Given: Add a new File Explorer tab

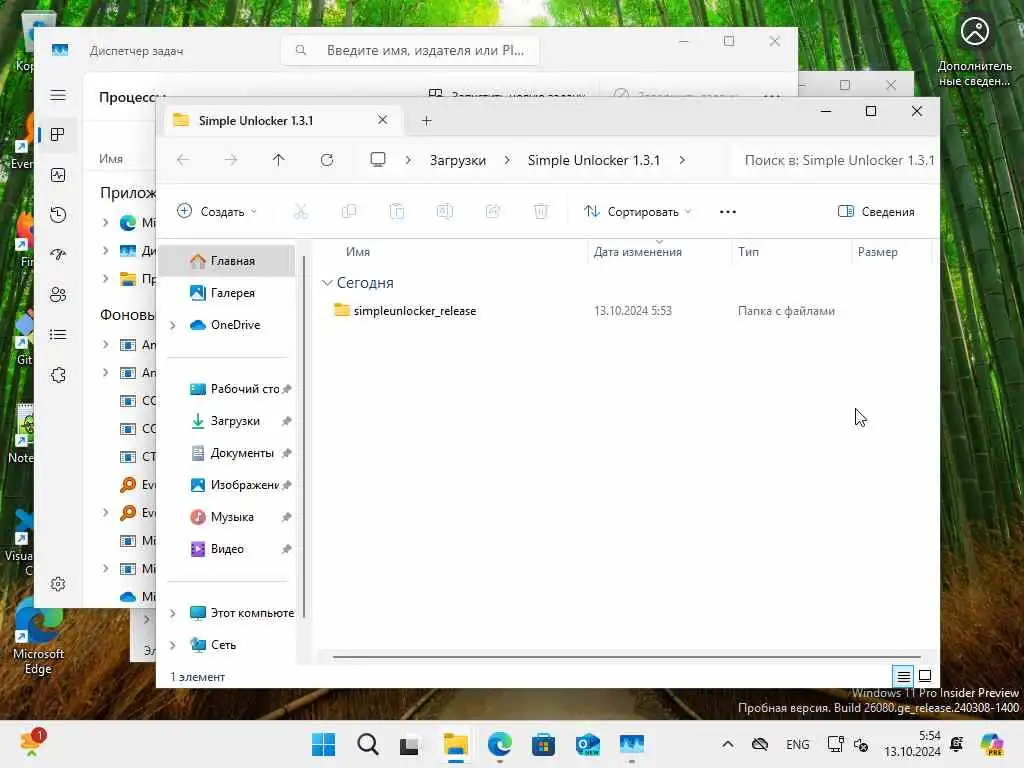Looking at the screenshot, I should (x=426, y=121).
